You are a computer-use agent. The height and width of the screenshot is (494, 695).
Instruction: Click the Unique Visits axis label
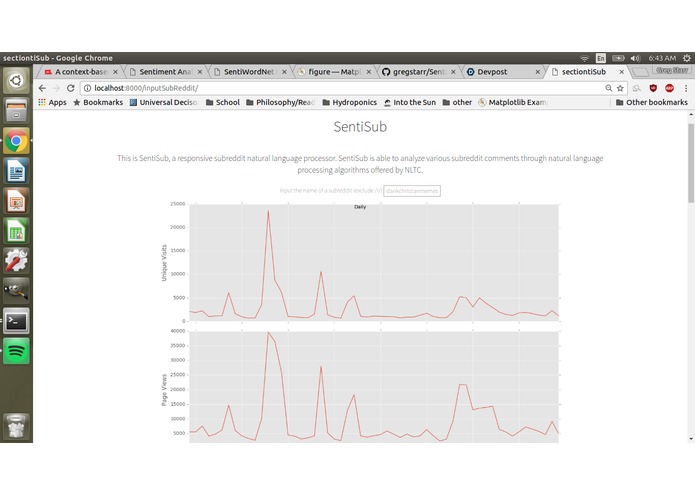tap(164, 263)
